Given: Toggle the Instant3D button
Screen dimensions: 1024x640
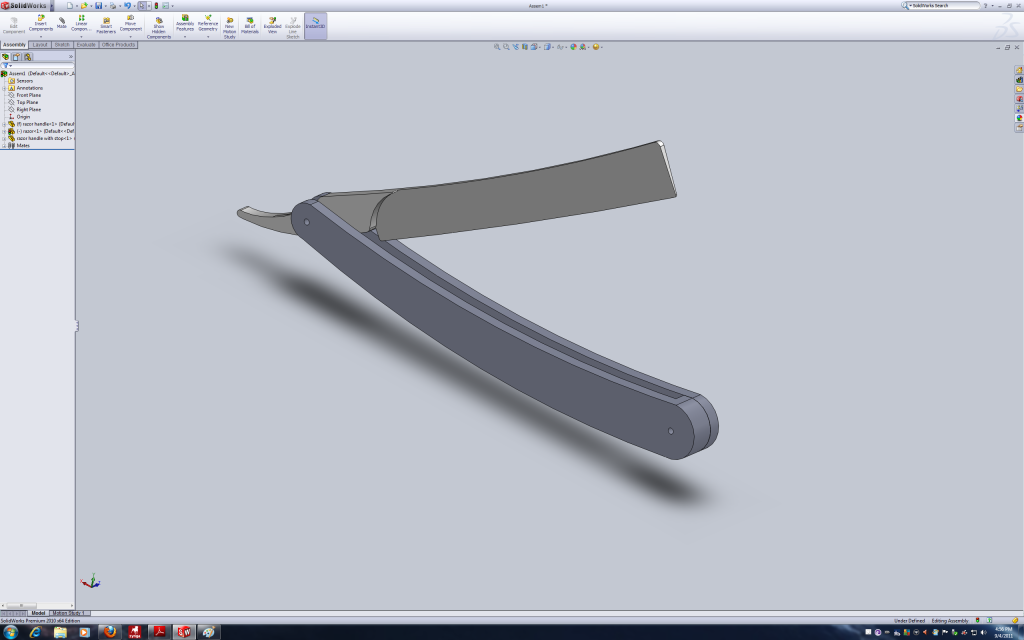Looking at the screenshot, I should pyautogui.click(x=315, y=25).
